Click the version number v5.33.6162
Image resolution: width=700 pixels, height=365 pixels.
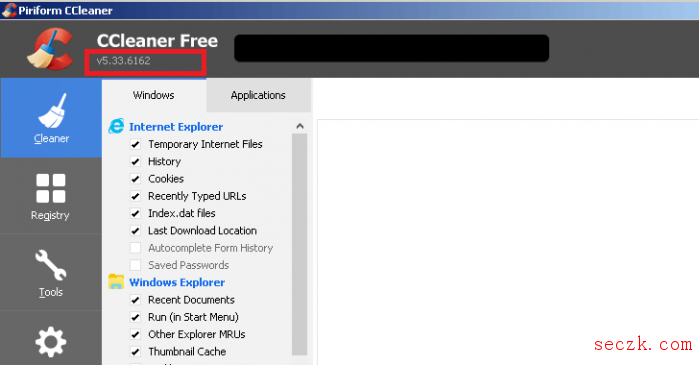(124, 61)
